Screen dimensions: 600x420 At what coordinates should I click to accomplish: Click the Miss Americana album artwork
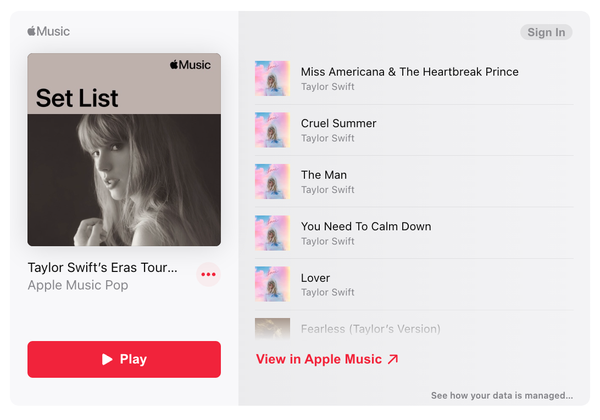point(271,78)
